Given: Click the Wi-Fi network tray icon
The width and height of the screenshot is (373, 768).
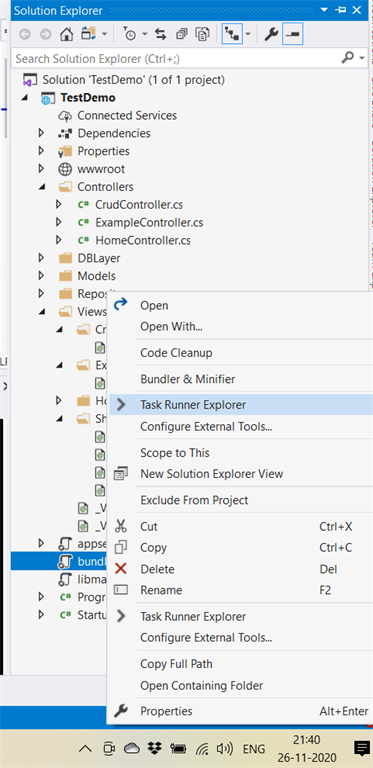Looking at the screenshot, I should tap(202, 748).
